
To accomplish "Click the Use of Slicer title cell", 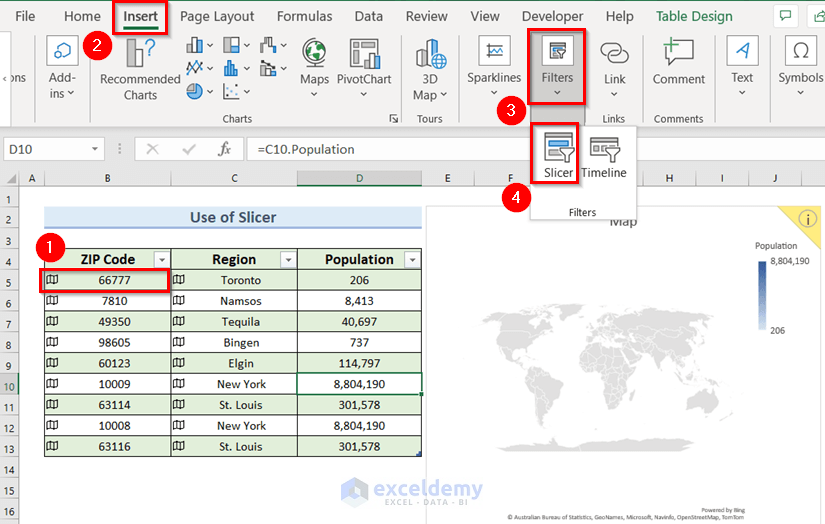I will pyautogui.click(x=233, y=217).
